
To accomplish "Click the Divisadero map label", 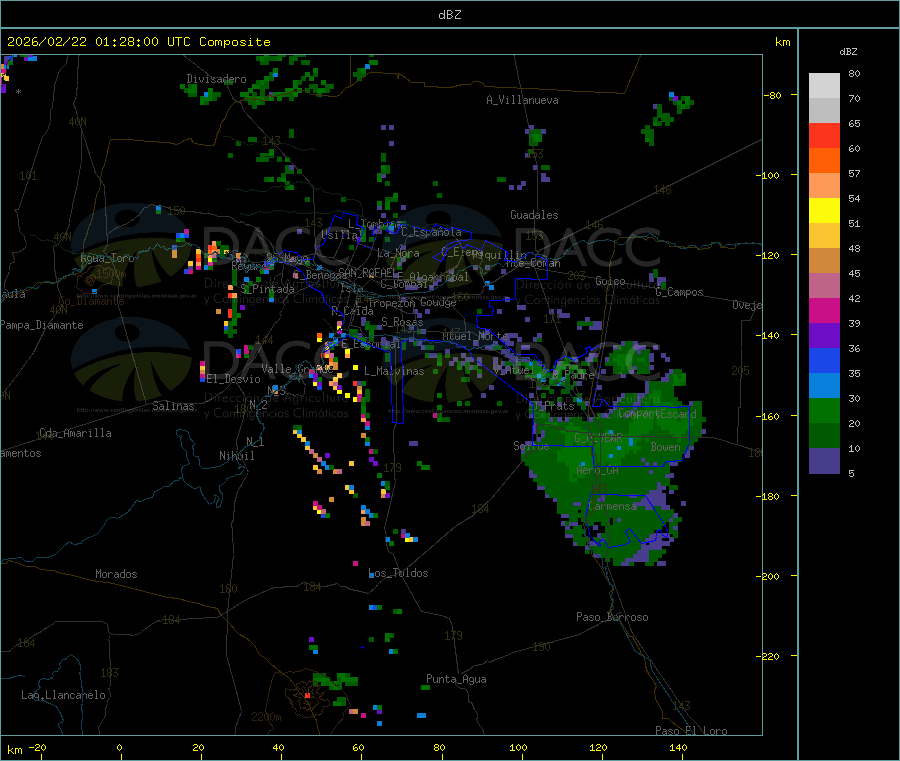I will (x=216, y=79).
